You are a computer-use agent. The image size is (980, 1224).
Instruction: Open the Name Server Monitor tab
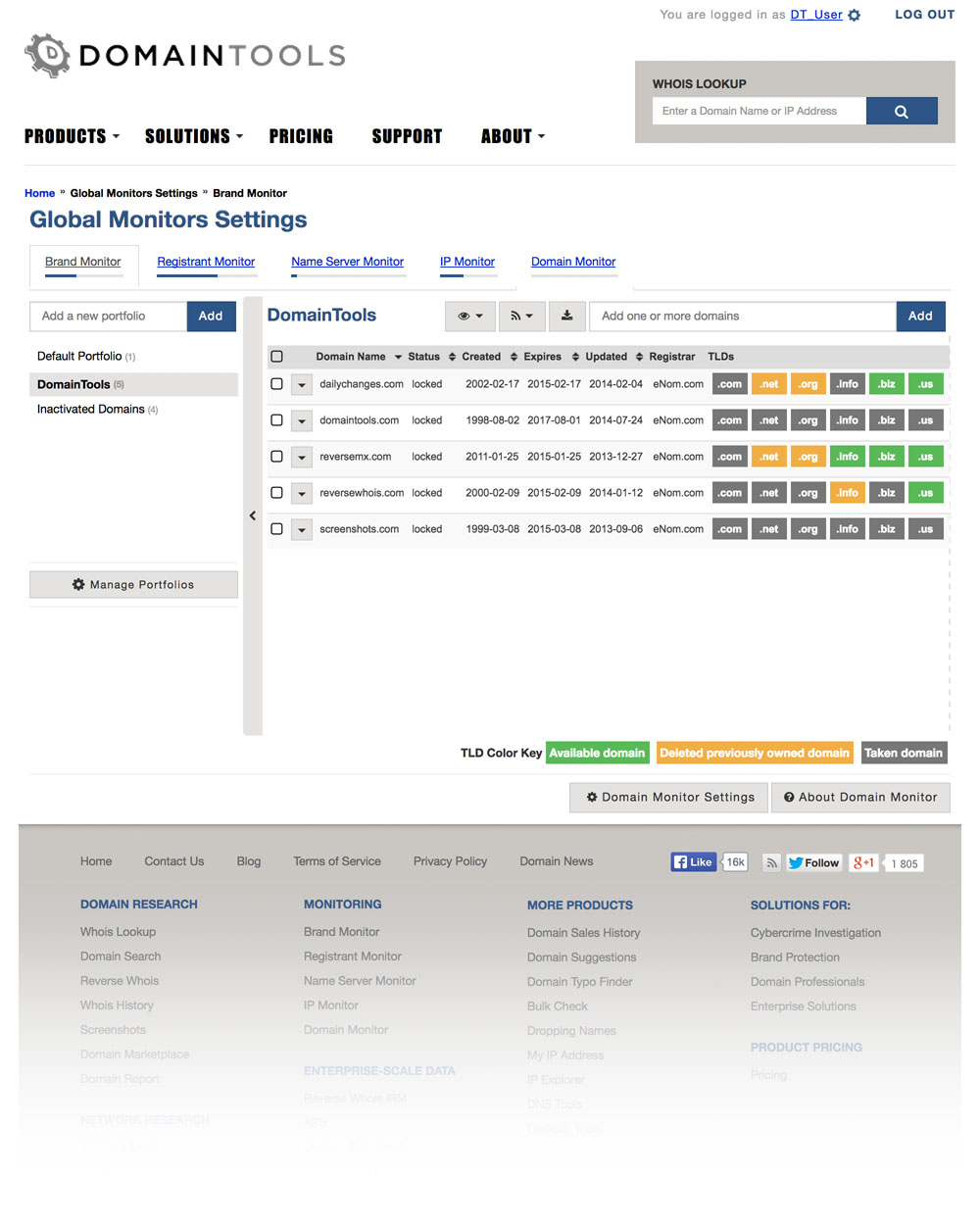click(x=348, y=262)
